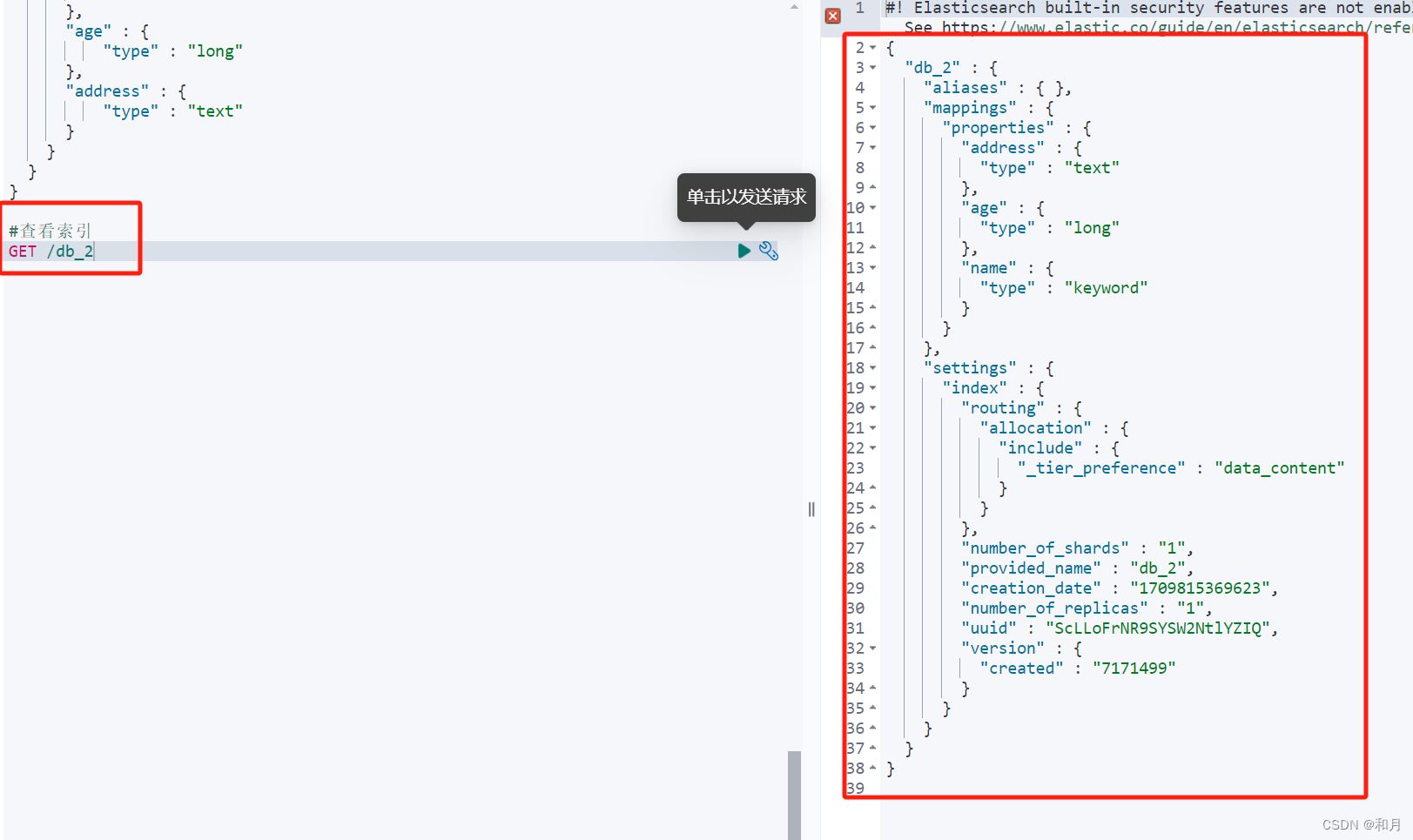The height and width of the screenshot is (840, 1413).
Task: Click the panel resize divider handle
Action: (x=811, y=509)
